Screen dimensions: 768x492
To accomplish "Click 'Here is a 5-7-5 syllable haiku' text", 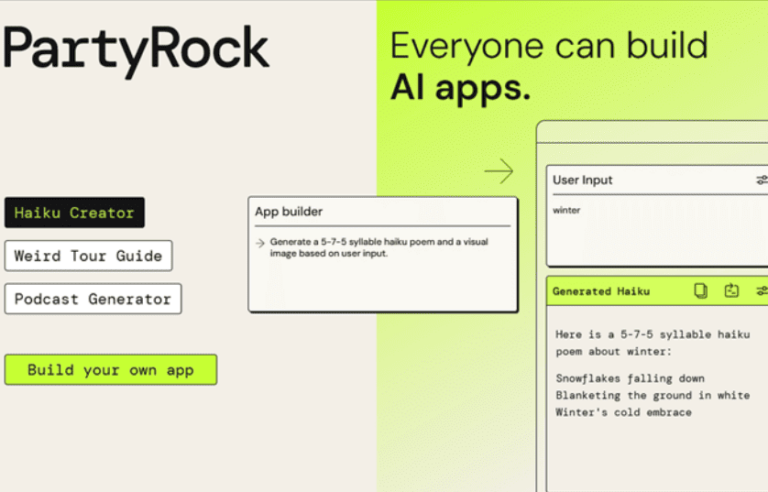I will click(x=652, y=334).
